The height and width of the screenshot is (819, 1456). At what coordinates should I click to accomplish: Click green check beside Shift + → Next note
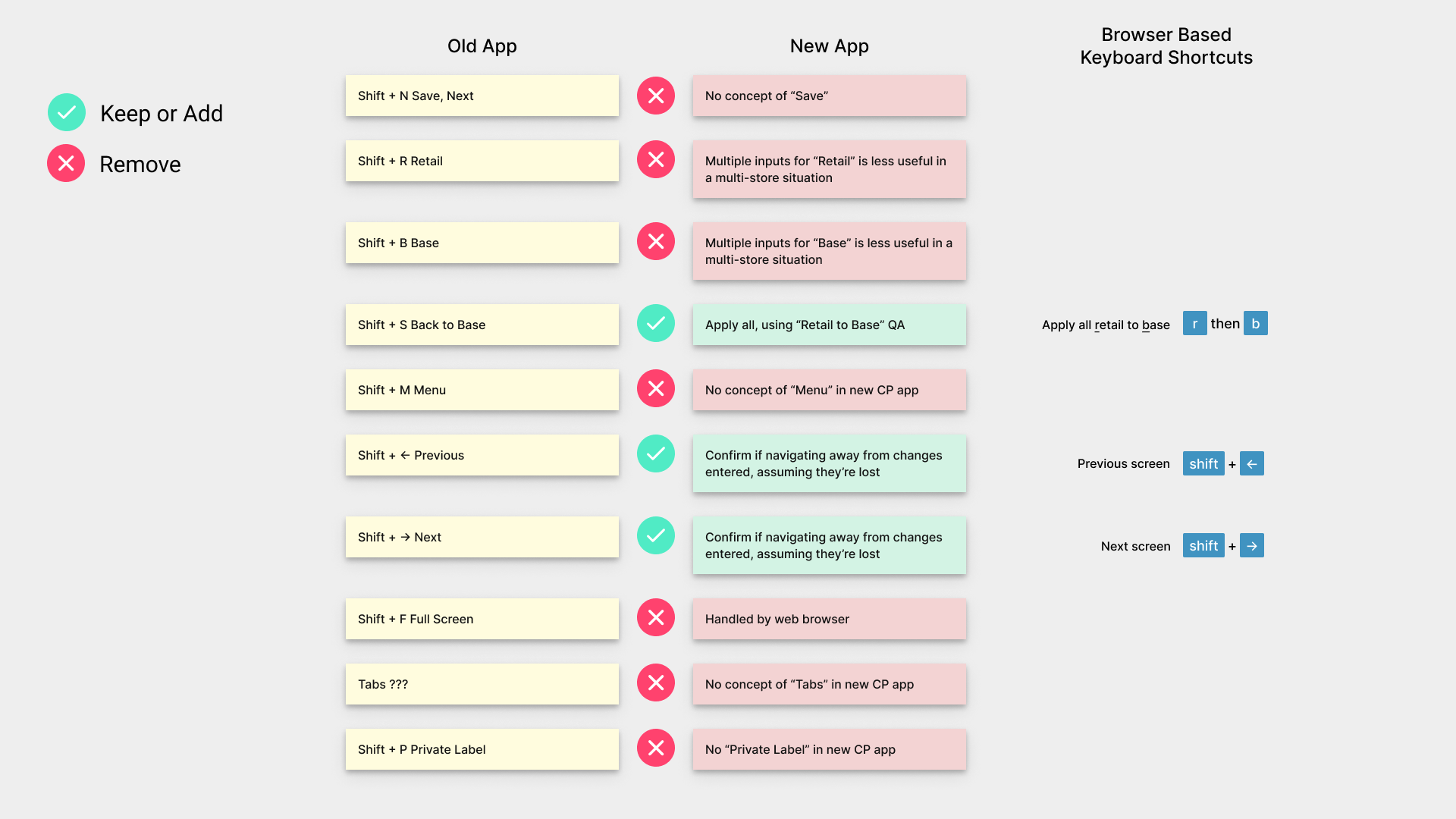pyautogui.click(x=656, y=536)
